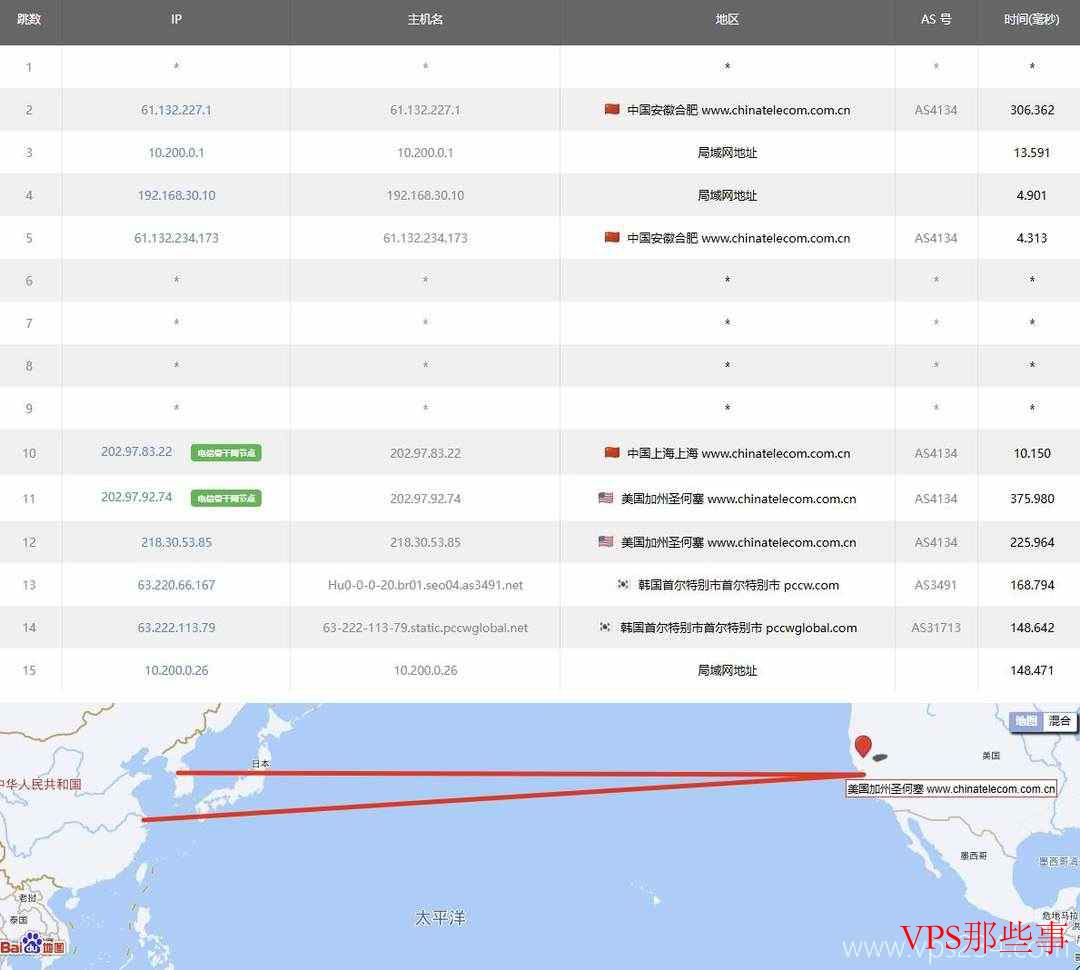Click map tooltip 美国加州圣何塞 www.chinatelecom.com.cn

pyautogui.click(x=951, y=789)
